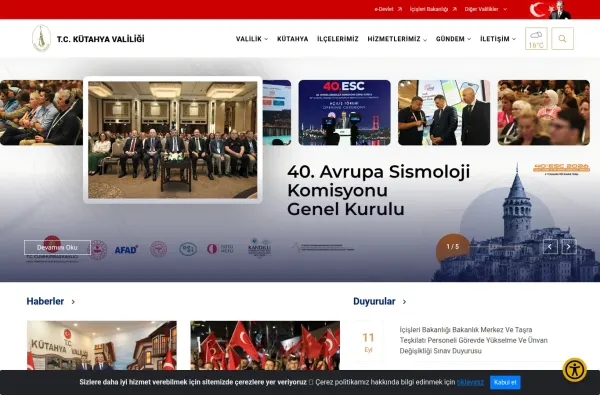
Task: Expand the Diğer Valilikler dropdown
Action: (x=486, y=9)
